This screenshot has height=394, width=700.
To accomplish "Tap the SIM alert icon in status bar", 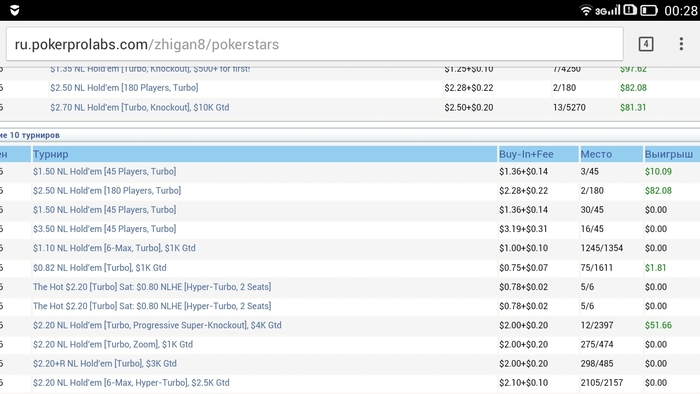I will tap(629, 9).
